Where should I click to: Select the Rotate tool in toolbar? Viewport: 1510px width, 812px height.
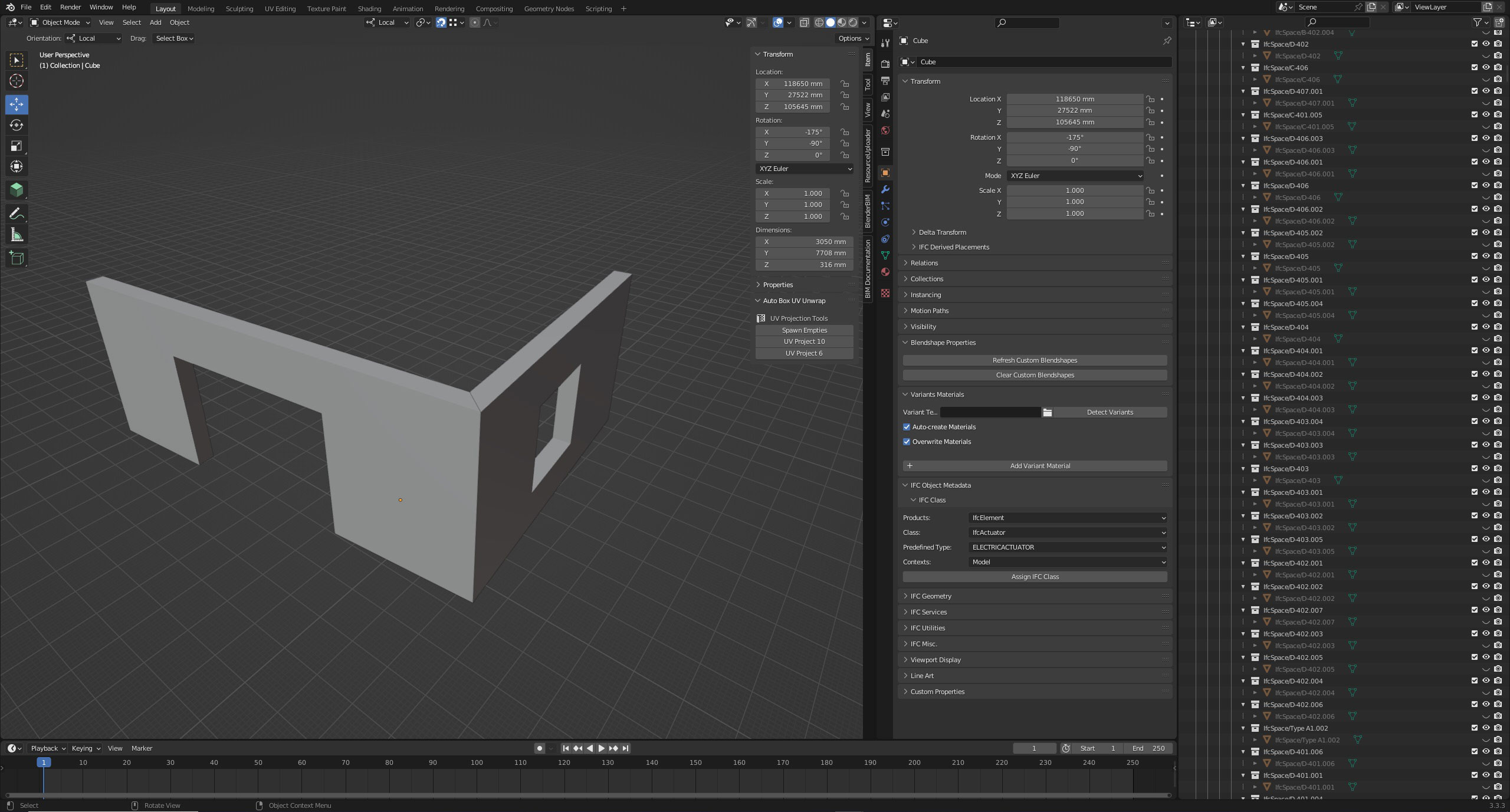point(17,125)
